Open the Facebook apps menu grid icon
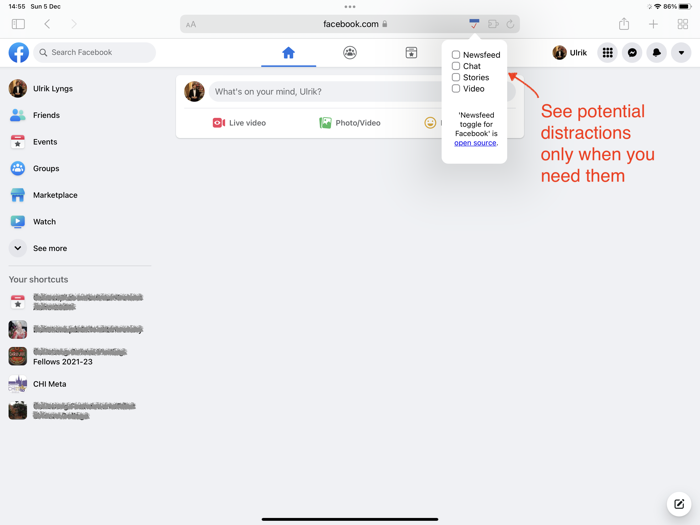 pos(607,53)
